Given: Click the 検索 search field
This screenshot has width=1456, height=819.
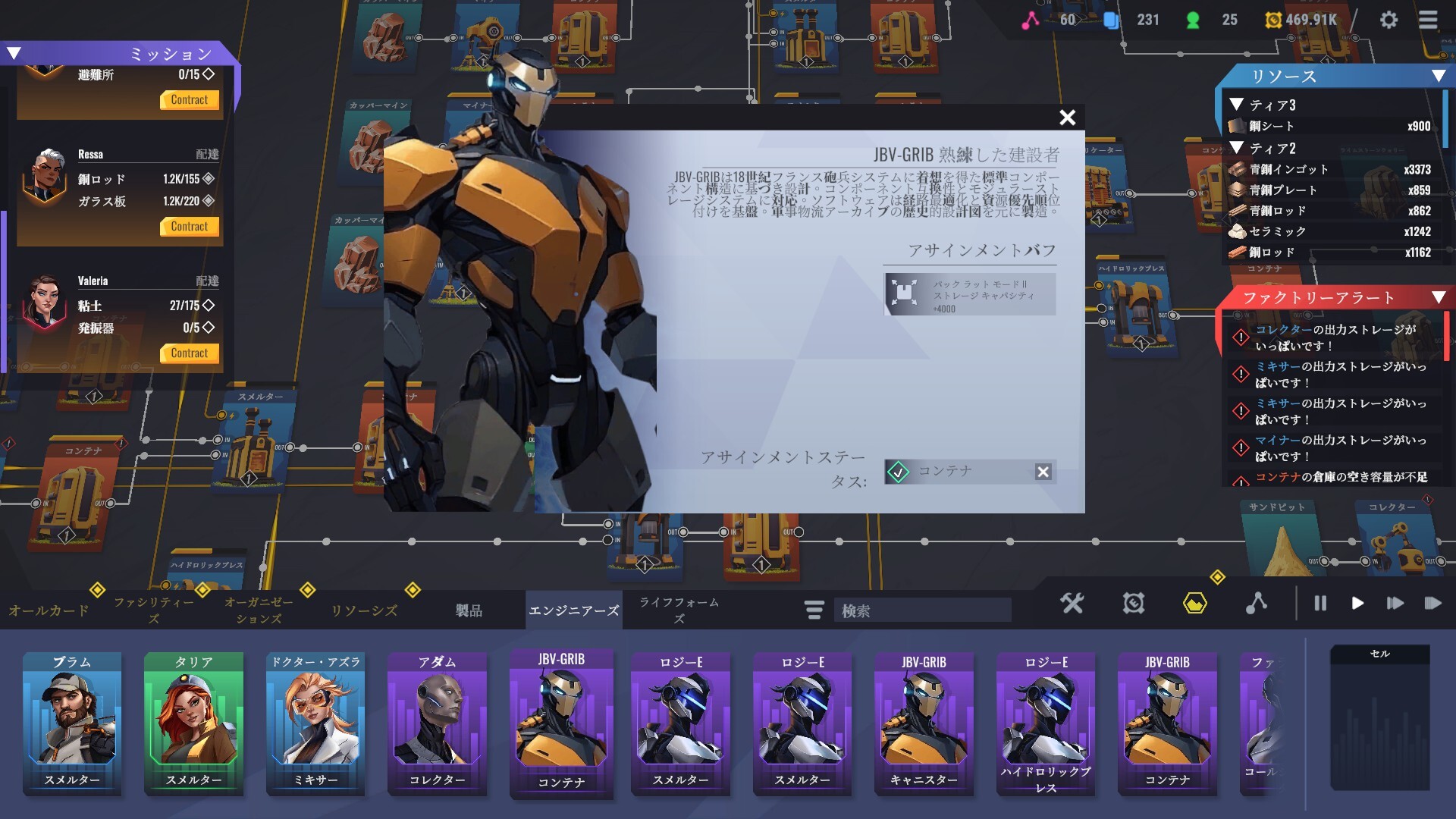Looking at the screenshot, I should (921, 610).
